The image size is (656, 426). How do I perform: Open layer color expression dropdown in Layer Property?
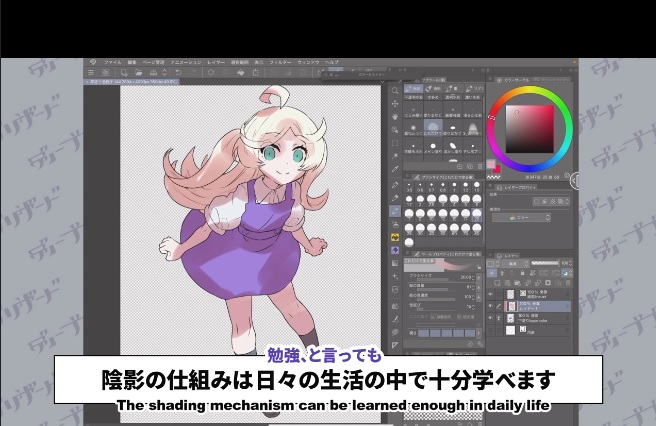[x=521, y=218]
